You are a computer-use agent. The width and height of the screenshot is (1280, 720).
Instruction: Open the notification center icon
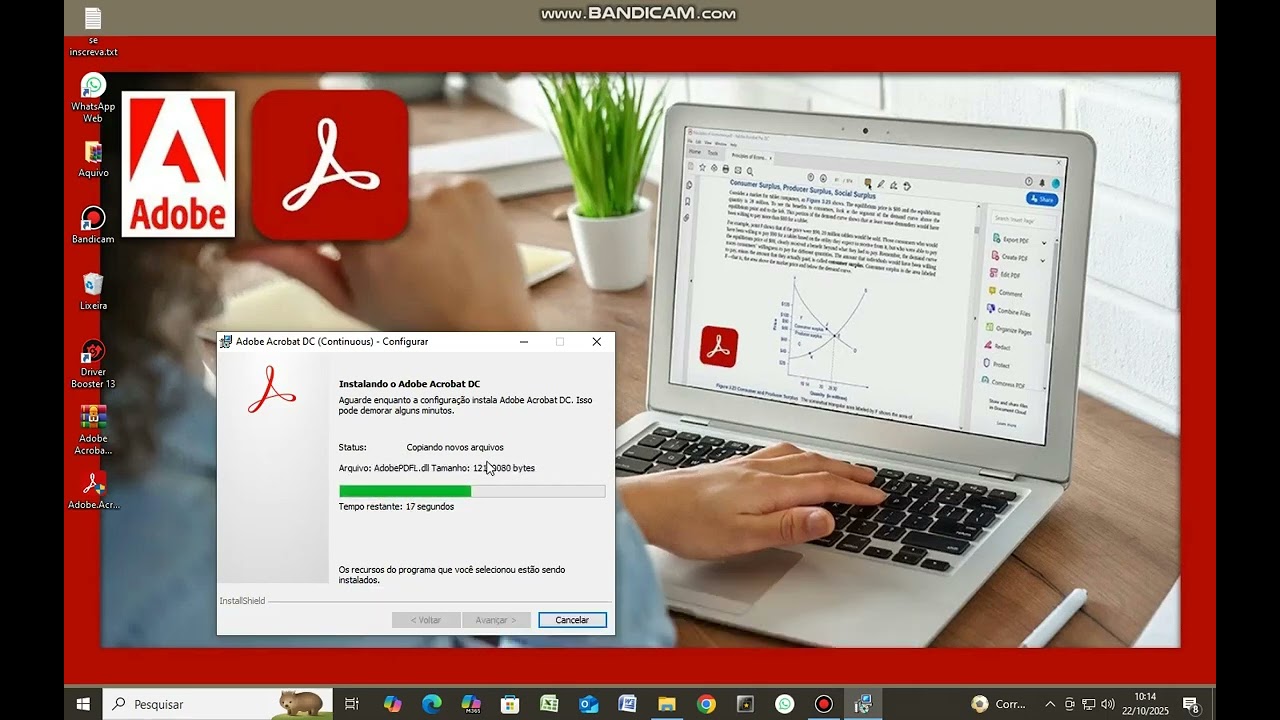pos(1191,704)
